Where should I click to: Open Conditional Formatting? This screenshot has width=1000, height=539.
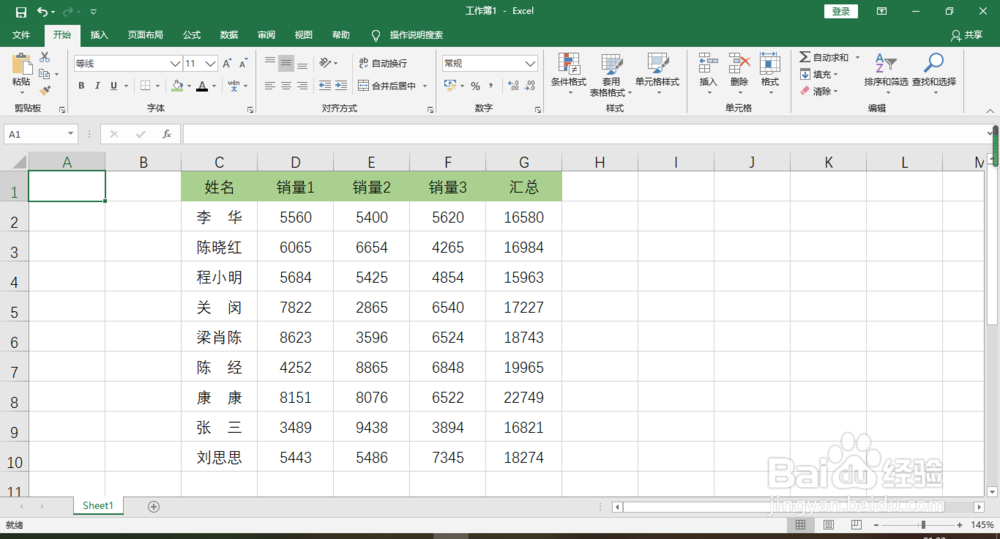568,73
